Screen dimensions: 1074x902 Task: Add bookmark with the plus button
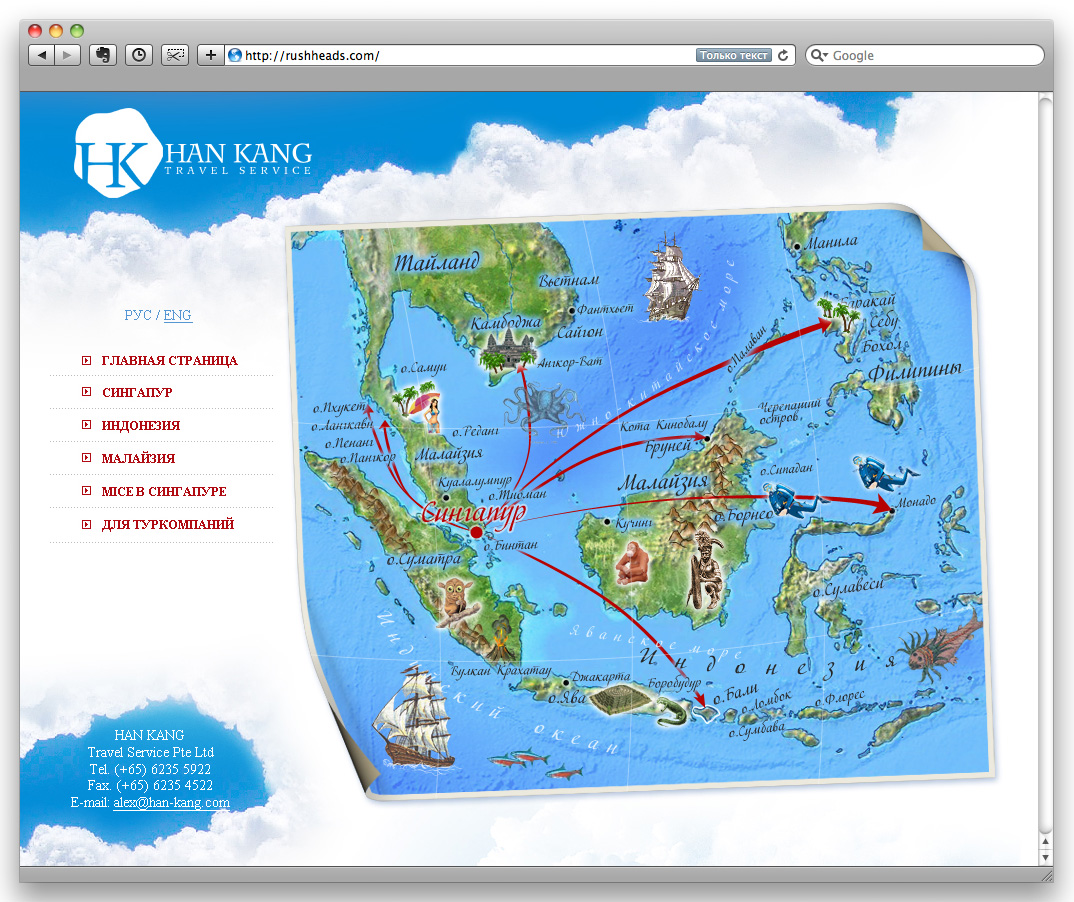210,55
